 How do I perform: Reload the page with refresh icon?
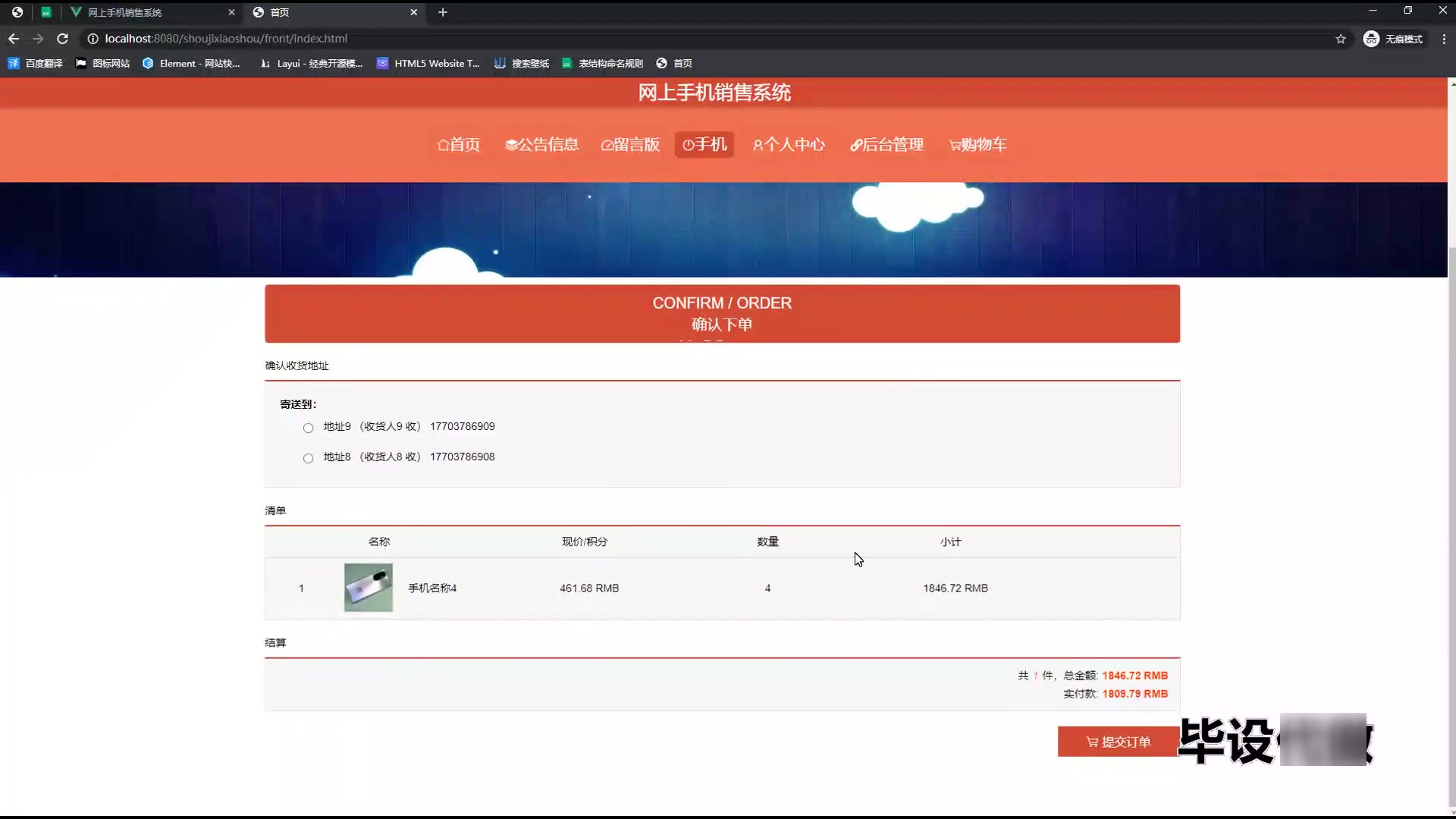[x=63, y=39]
